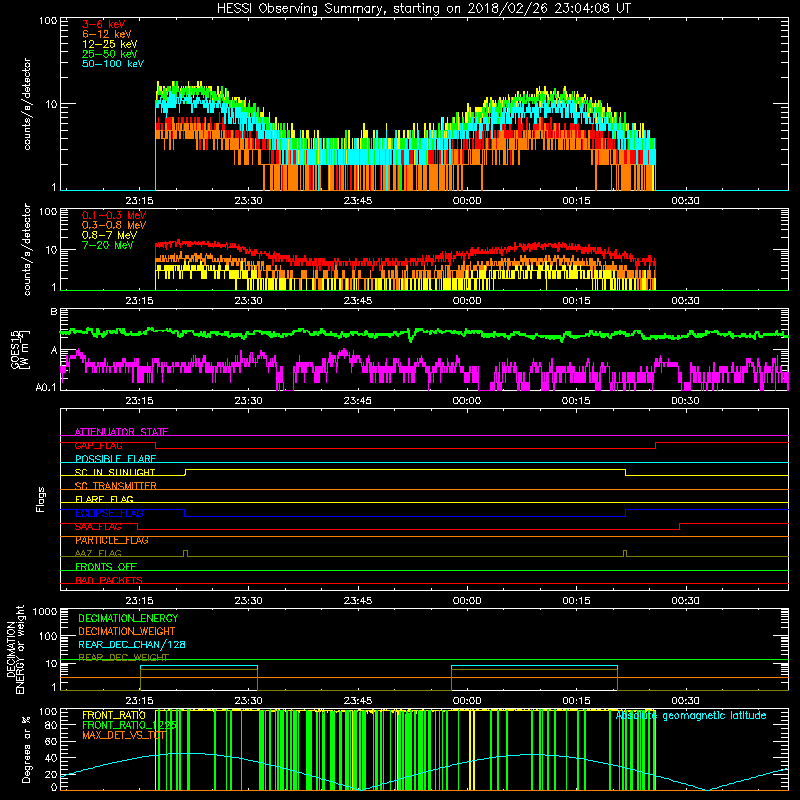Select the 7-20 MeV legend label
This screenshot has width=800, height=800.
108,245
